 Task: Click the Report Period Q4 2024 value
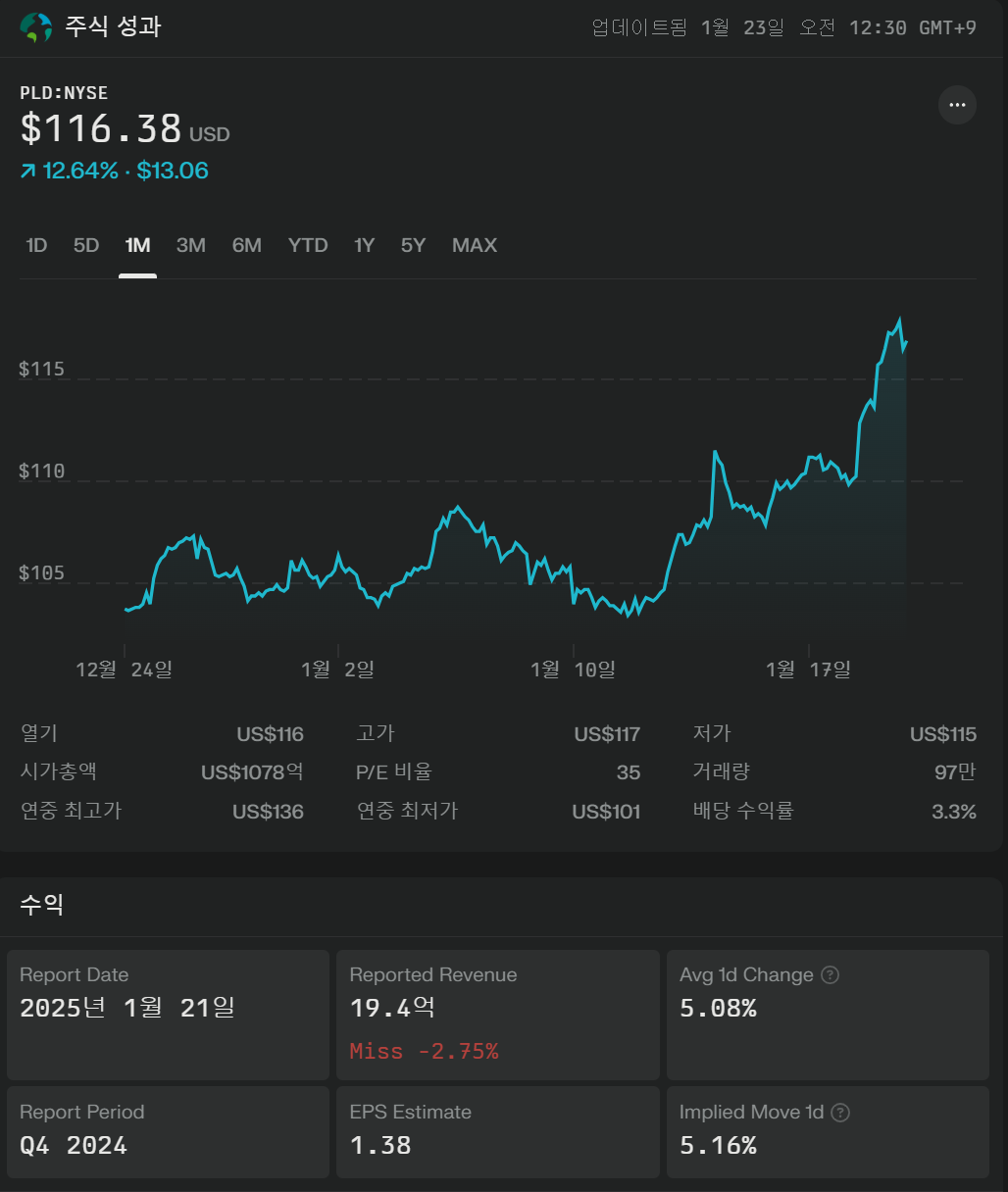(x=74, y=1145)
